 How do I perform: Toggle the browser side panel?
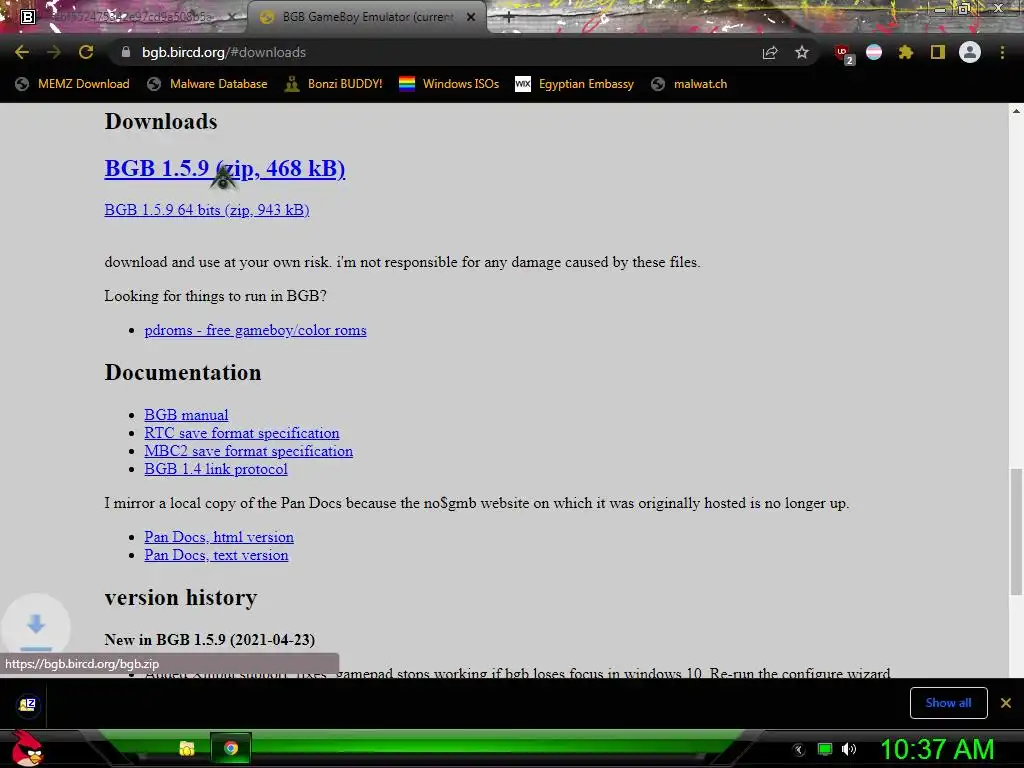click(x=938, y=52)
